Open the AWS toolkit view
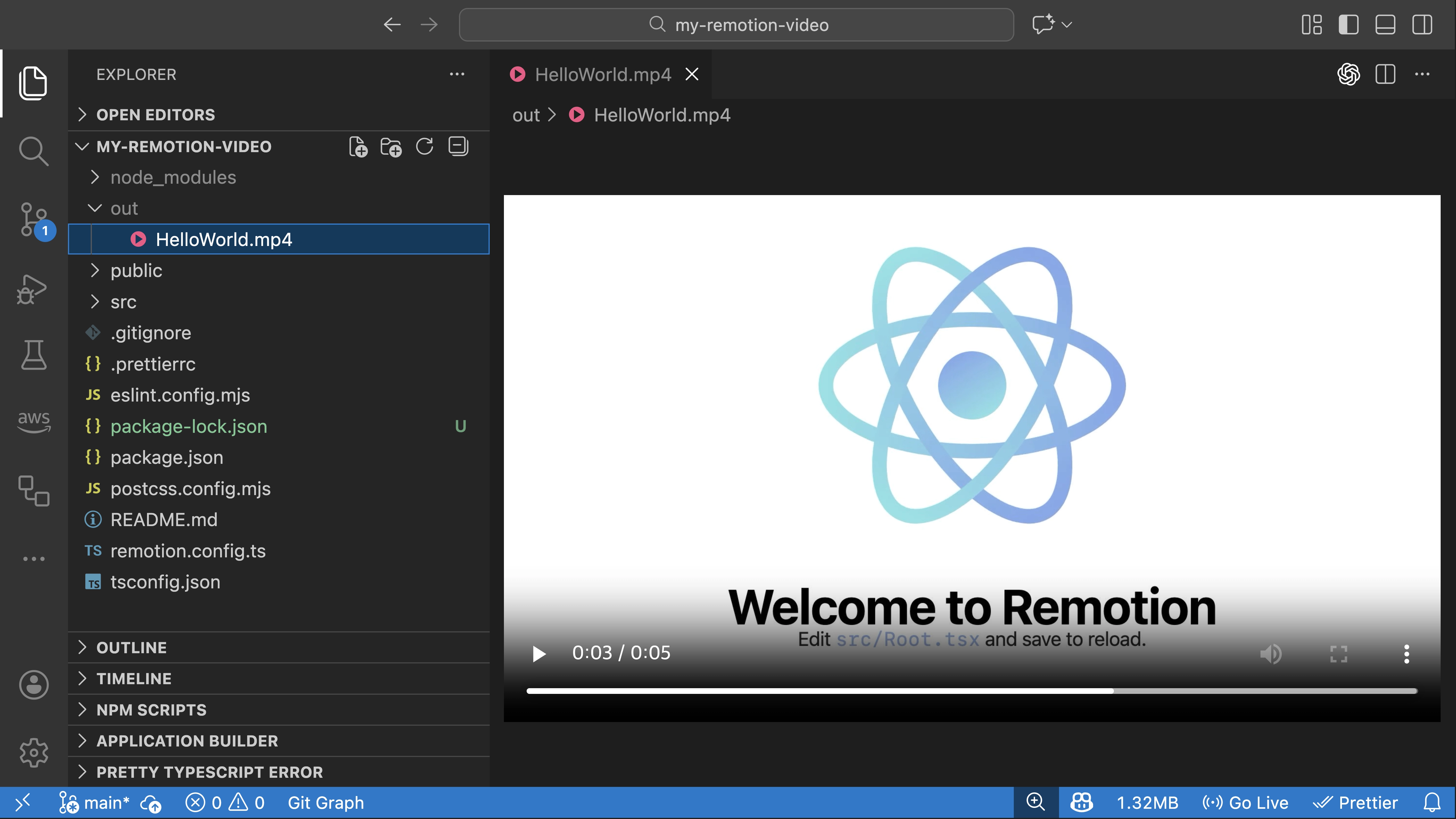This screenshot has height=819, width=1456. (34, 422)
